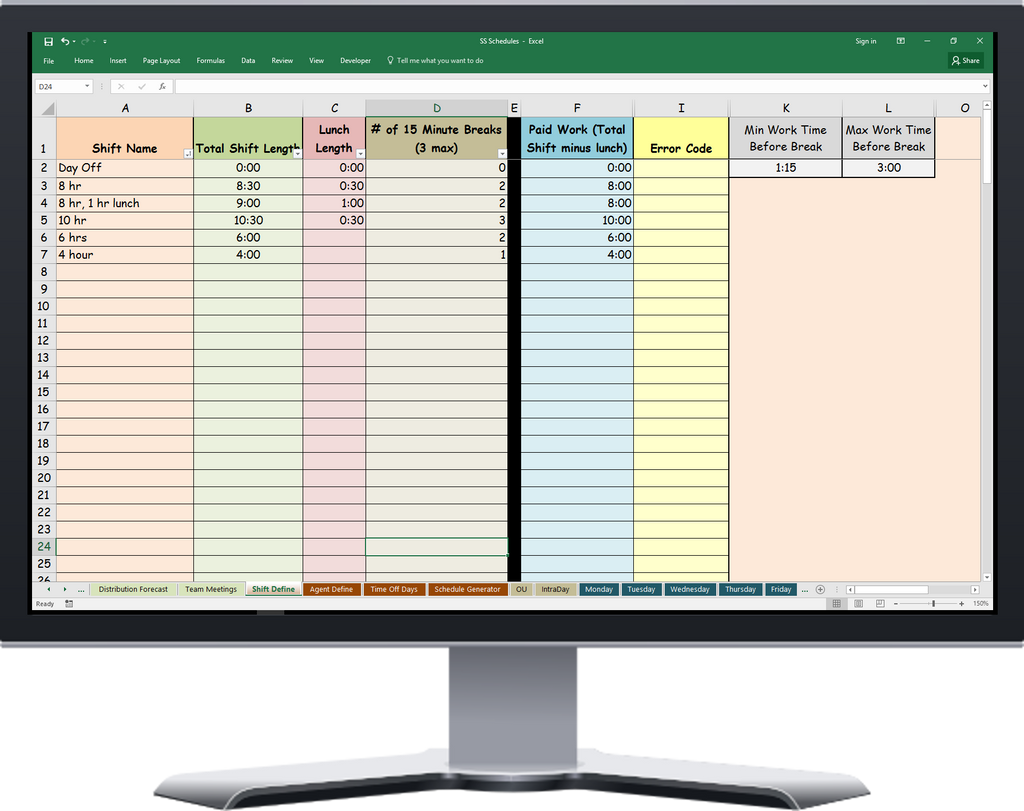Open the Shift Name column filter
This screenshot has width=1024, height=811.
(187, 152)
